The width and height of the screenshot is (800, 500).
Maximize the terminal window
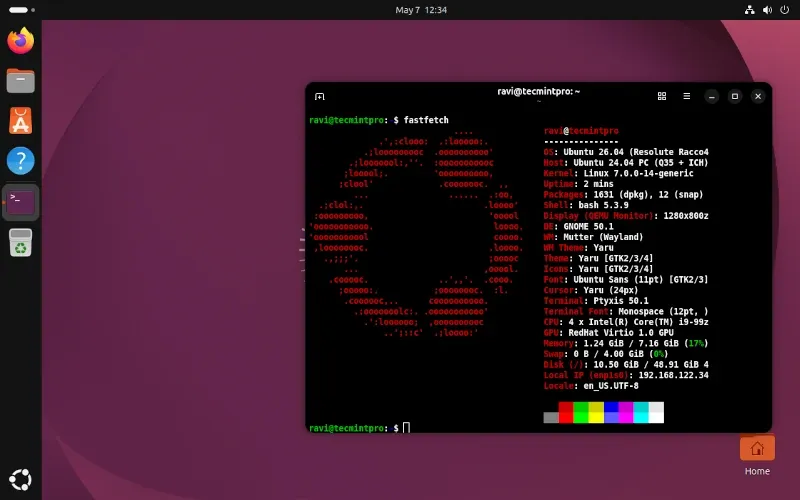pos(735,96)
